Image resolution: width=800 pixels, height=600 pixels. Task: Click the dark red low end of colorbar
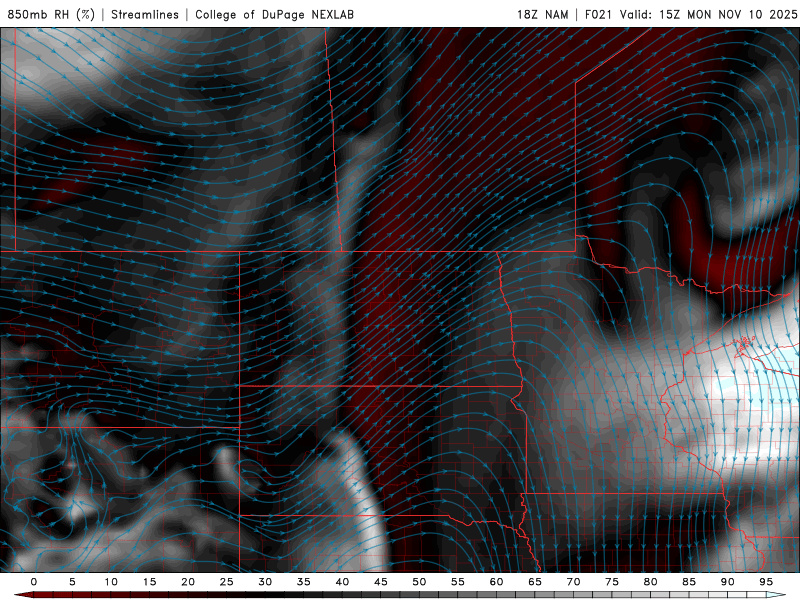(26, 595)
